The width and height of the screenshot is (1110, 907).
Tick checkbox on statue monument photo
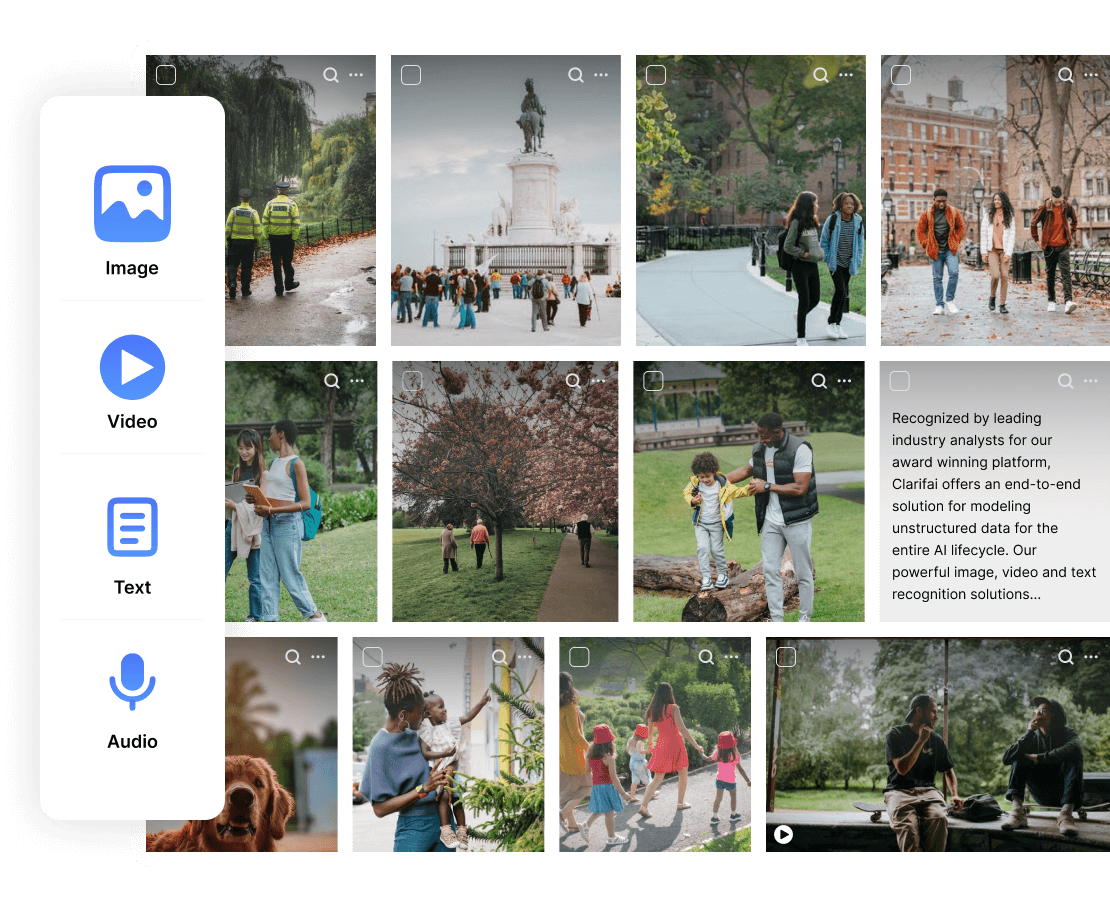click(x=411, y=75)
